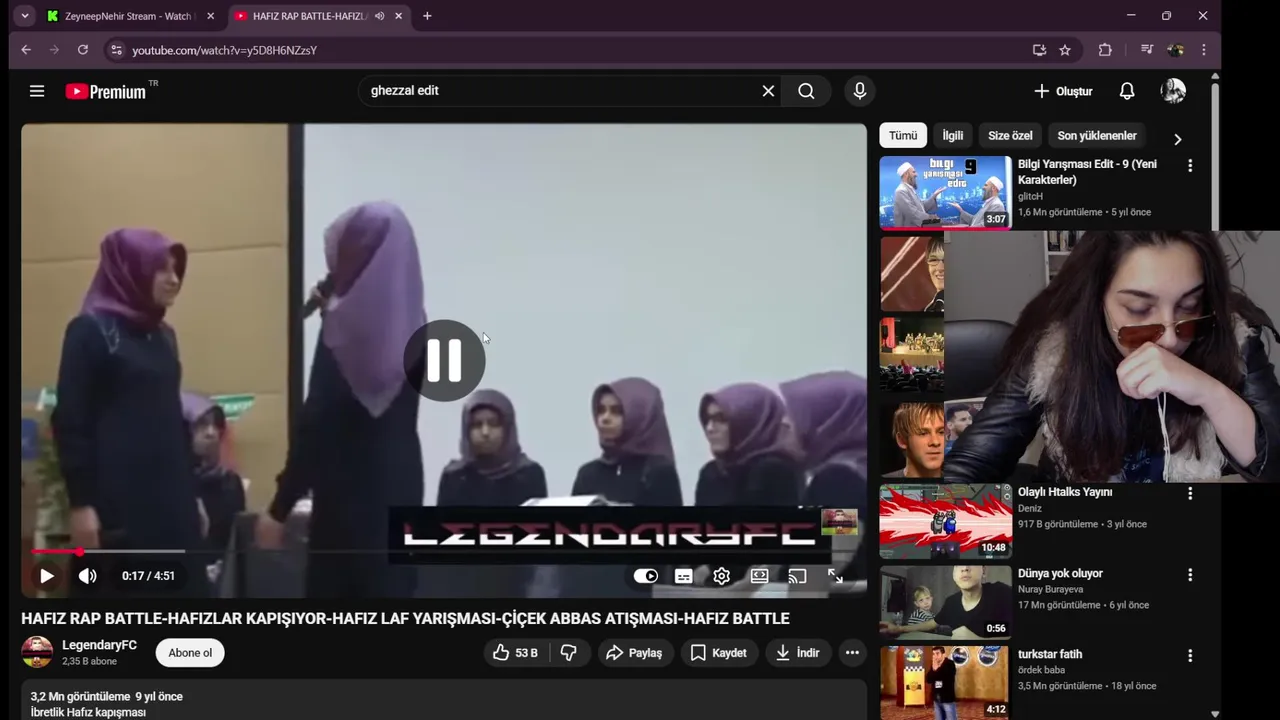Viewport: 1280px width, 720px height.
Task: Open media controls icon in toolbar
Action: tap(1147, 50)
